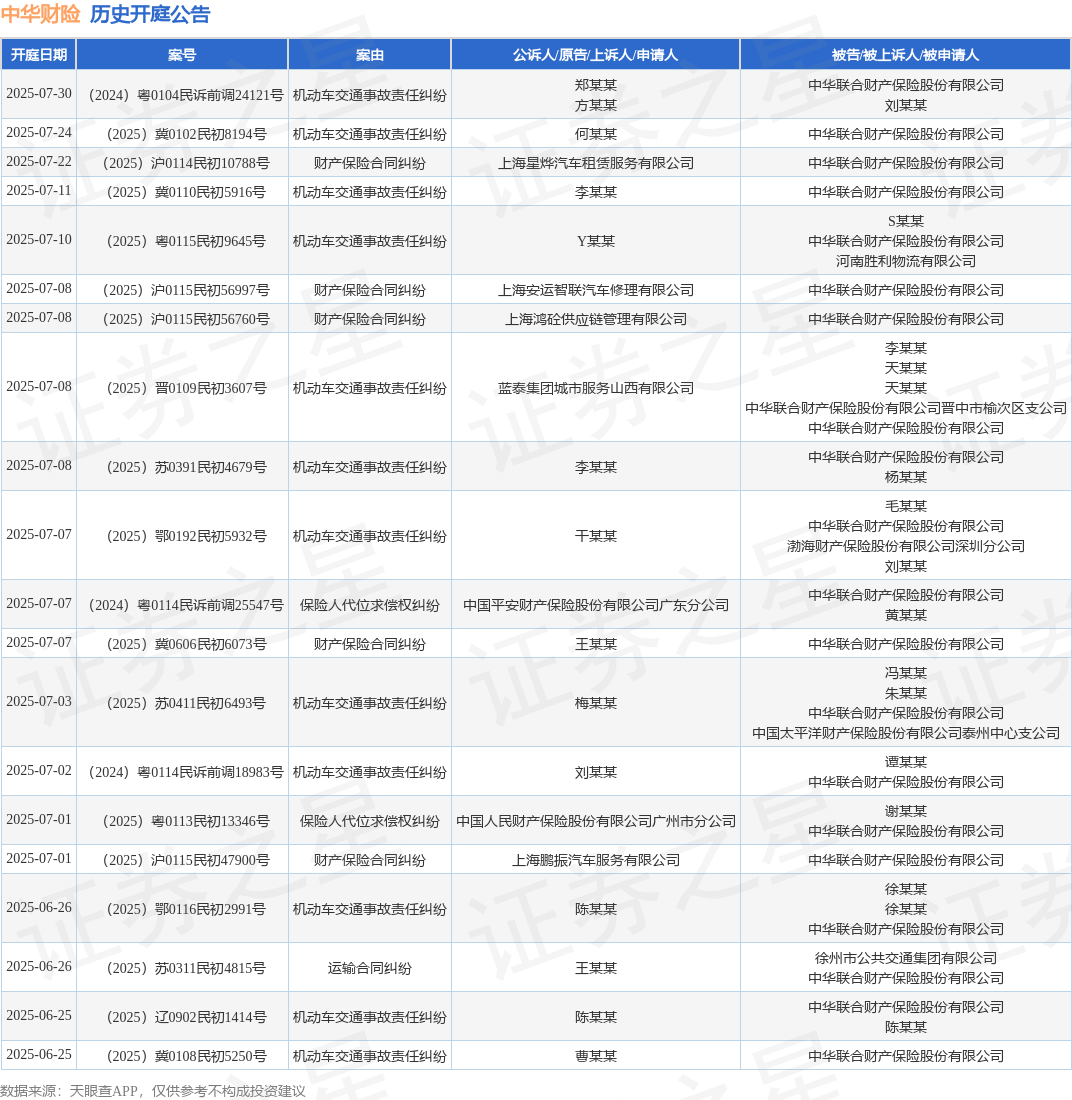The width and height of the screenshot is (1072, 1100).
Task: Select date cell 2025-07-02
Action: click(39, 770)
